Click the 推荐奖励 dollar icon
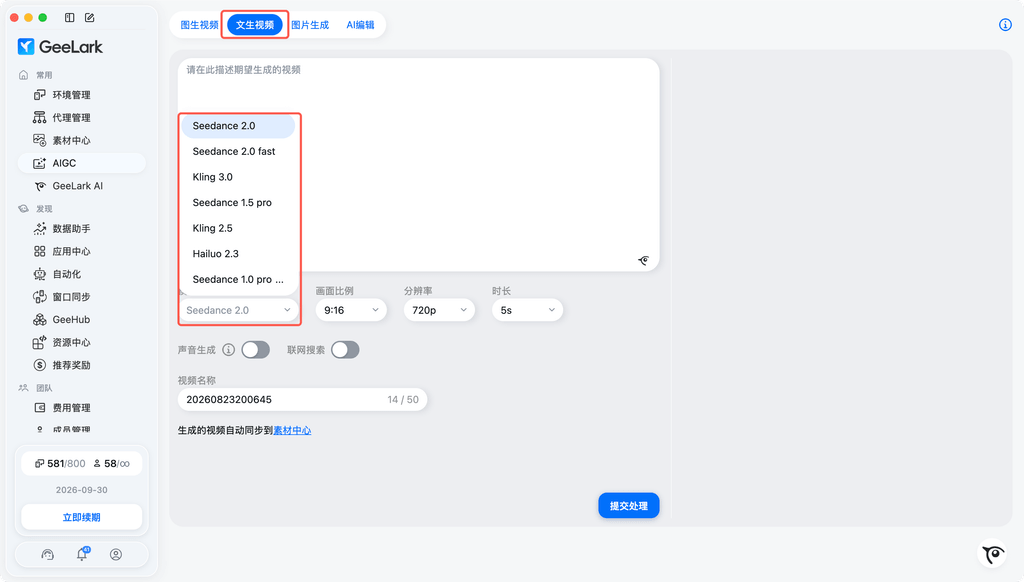Image resolution: width=1024 pixels, height=582 pixels. (x=40, y=365)
